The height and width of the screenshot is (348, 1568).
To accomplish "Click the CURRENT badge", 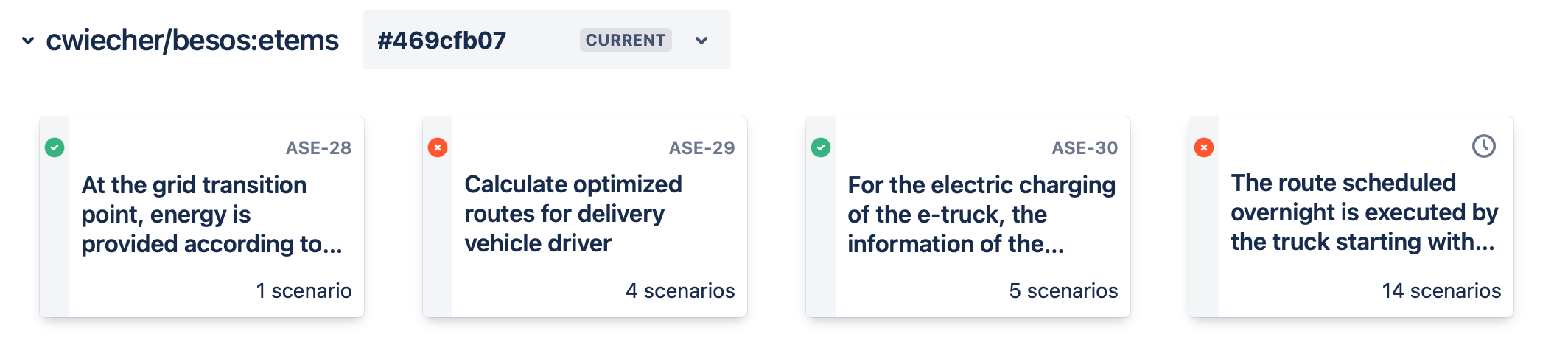I will [x=626, y=40].
